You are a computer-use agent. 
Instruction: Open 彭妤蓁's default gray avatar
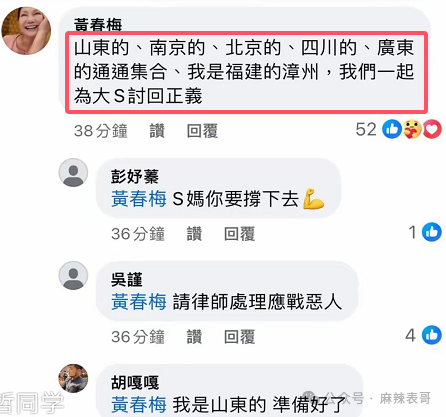(73, 173)
